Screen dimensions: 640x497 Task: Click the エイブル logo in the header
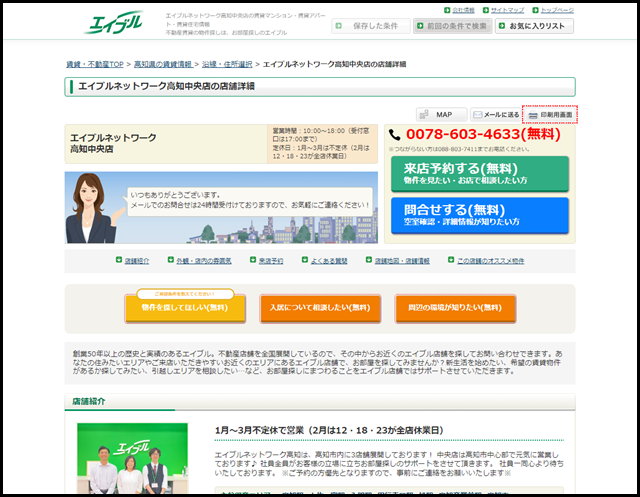point(114,22)
